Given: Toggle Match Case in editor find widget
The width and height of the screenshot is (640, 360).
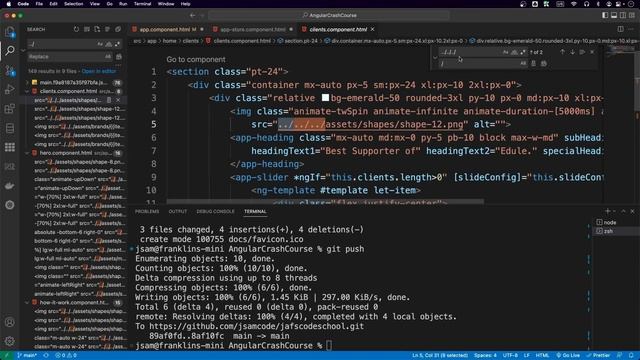Looking at the screenshot, I should click(x=505, y=52).
